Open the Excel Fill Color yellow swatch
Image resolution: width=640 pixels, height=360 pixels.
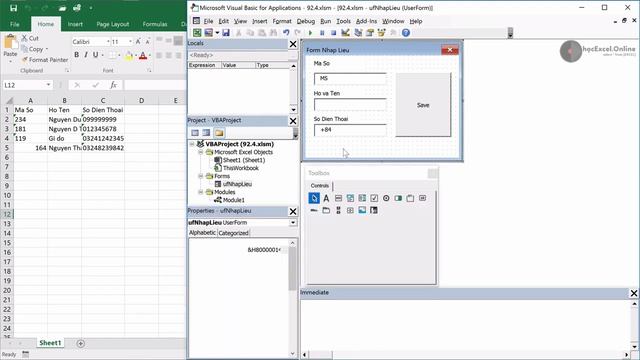(129, 56)
